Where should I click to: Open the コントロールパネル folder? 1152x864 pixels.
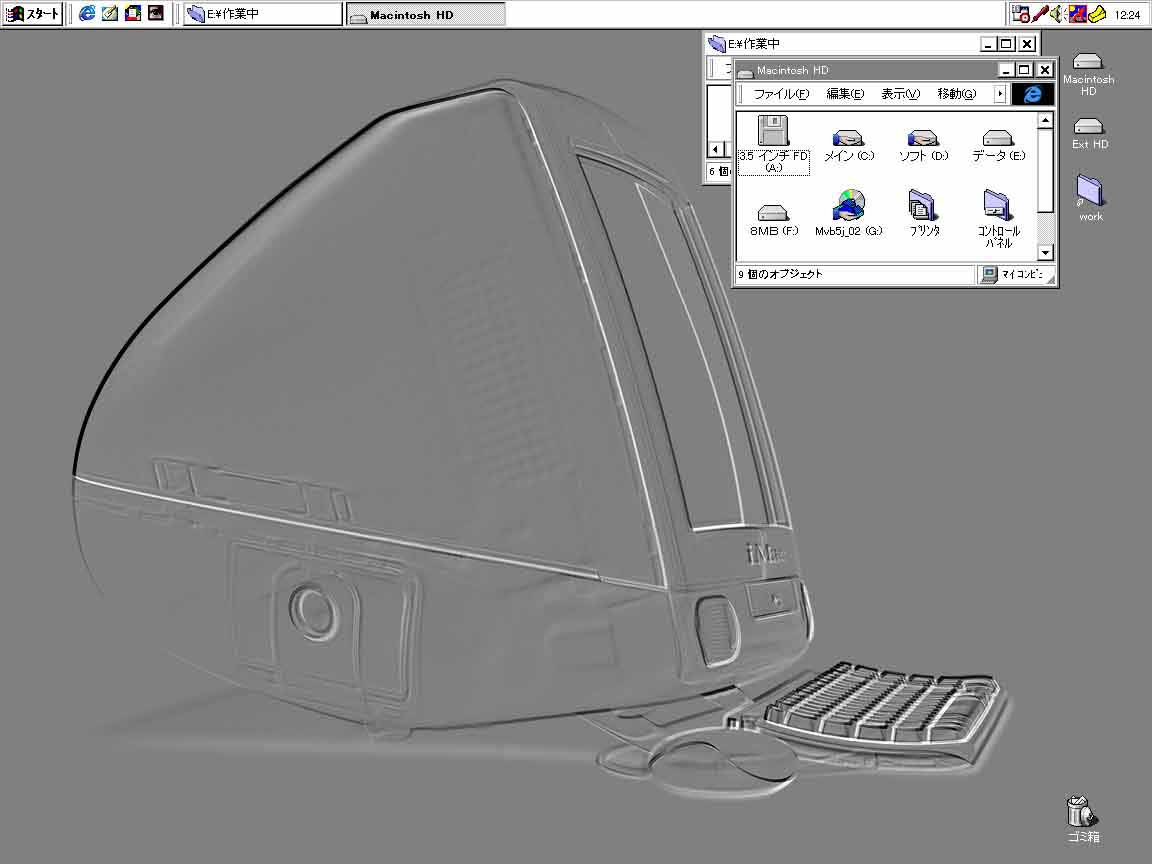998,219
